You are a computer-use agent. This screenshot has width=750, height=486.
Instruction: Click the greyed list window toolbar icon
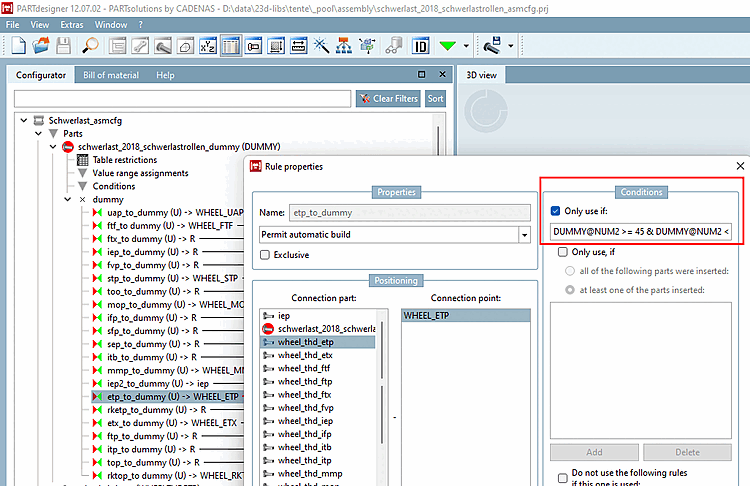(x=118, y=46)
